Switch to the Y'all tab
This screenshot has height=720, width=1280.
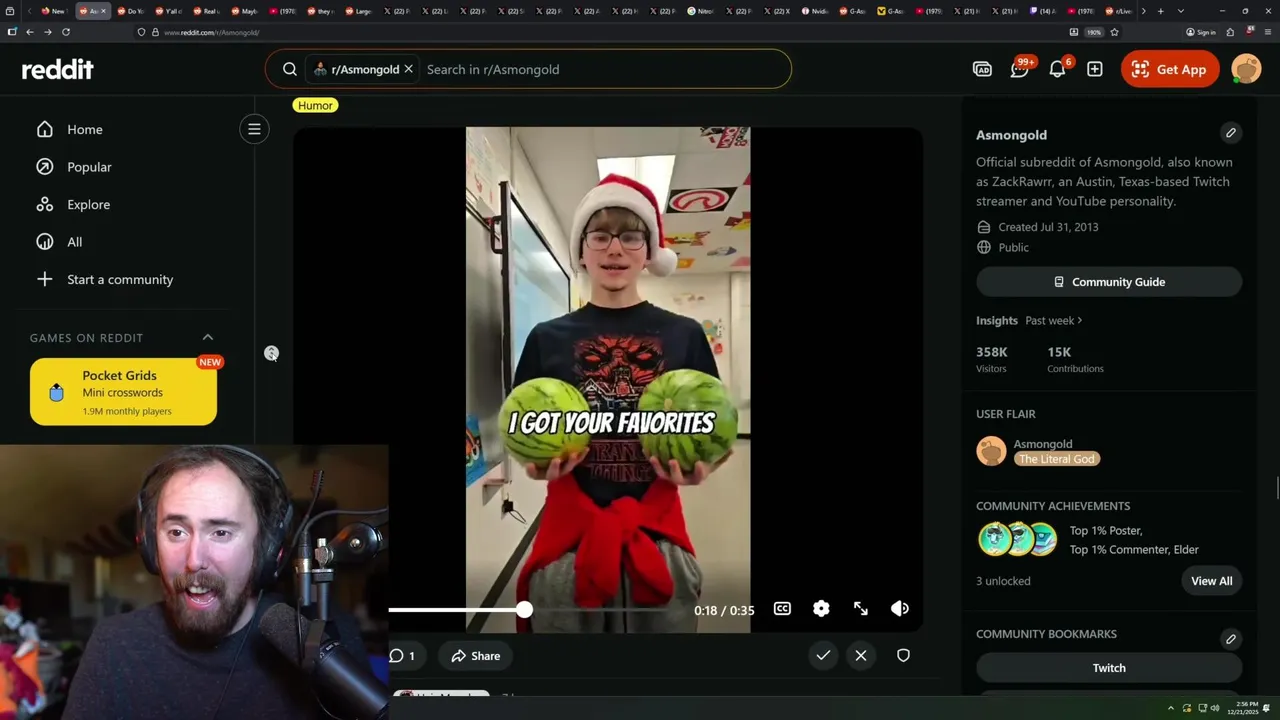click(168, 11)
